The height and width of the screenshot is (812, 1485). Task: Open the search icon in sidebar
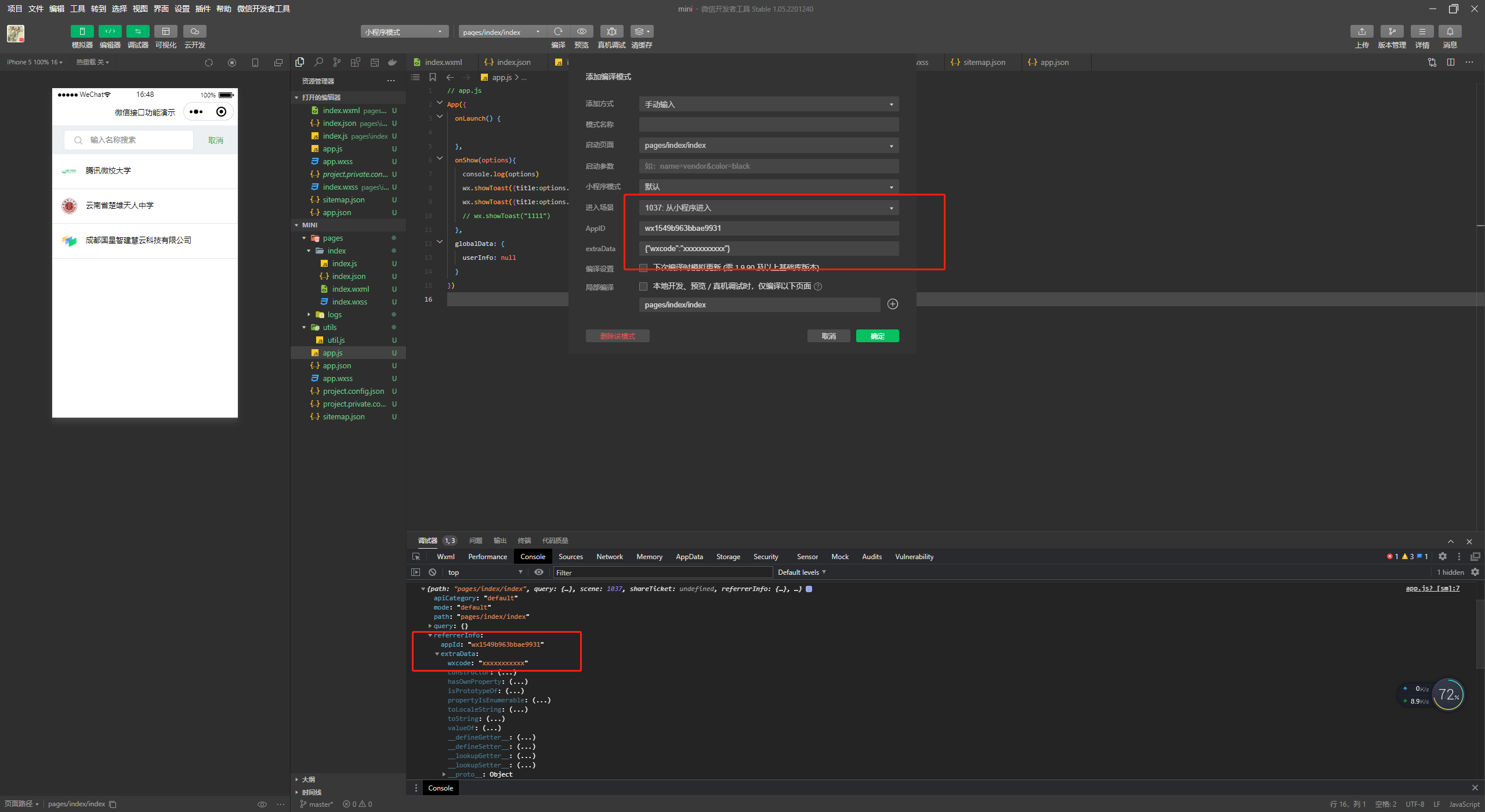point(318,62)
